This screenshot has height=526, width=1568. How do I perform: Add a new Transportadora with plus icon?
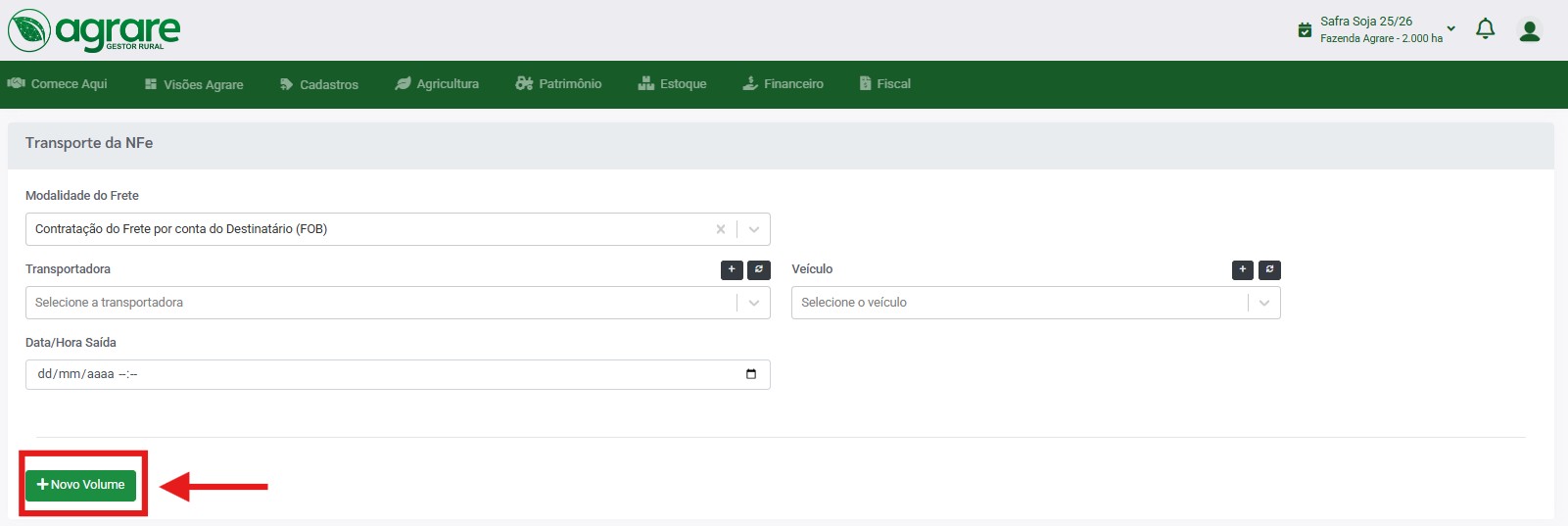(x=732, y=270)
